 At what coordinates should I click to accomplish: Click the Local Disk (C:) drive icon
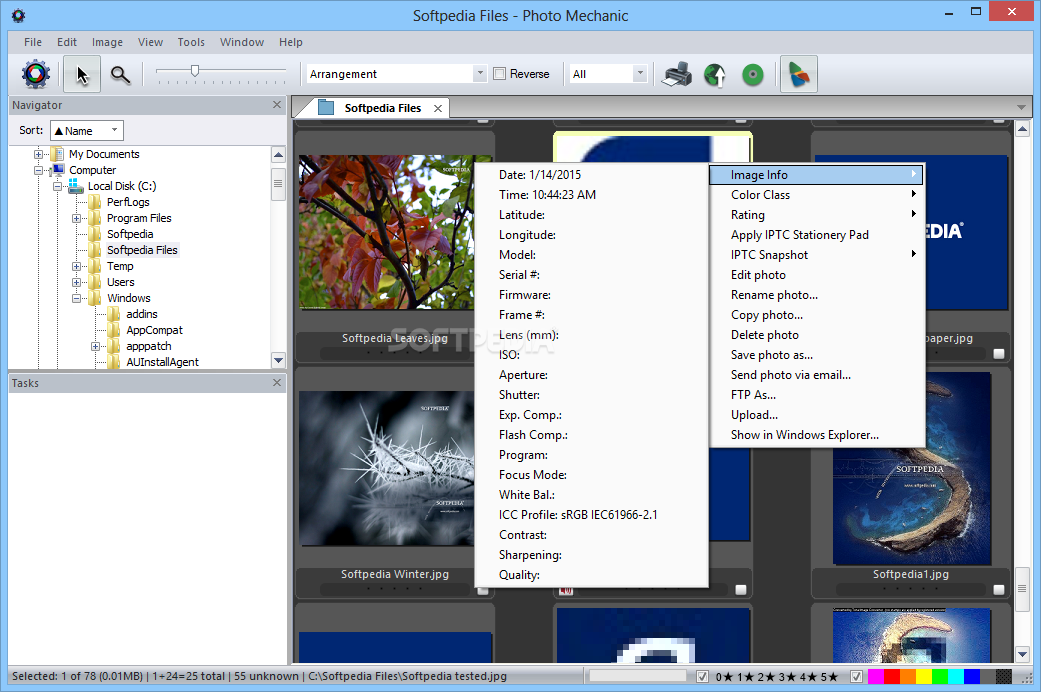click(77, 186)
